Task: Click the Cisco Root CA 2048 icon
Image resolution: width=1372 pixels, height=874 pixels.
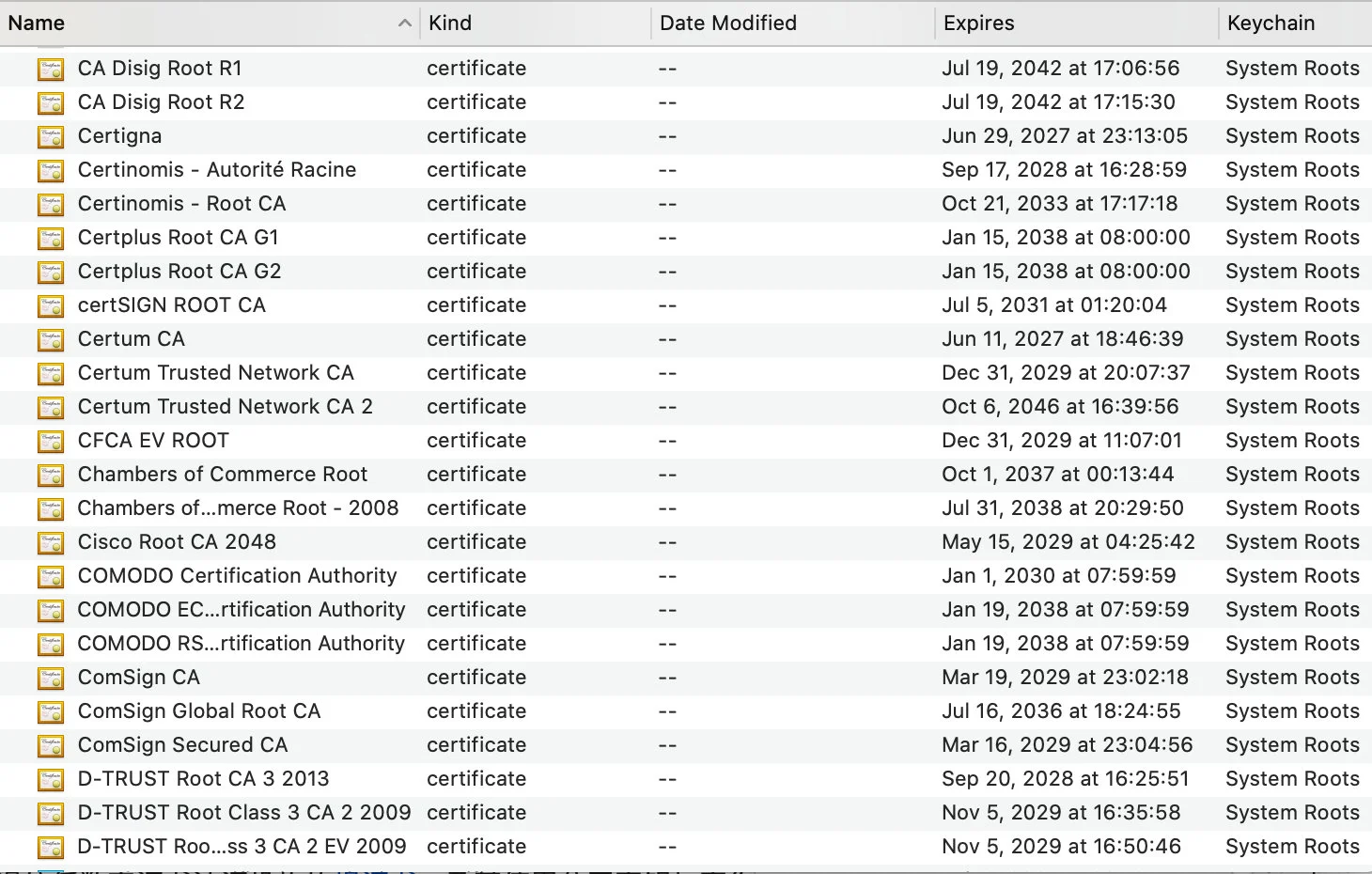Action: [51, 542]
